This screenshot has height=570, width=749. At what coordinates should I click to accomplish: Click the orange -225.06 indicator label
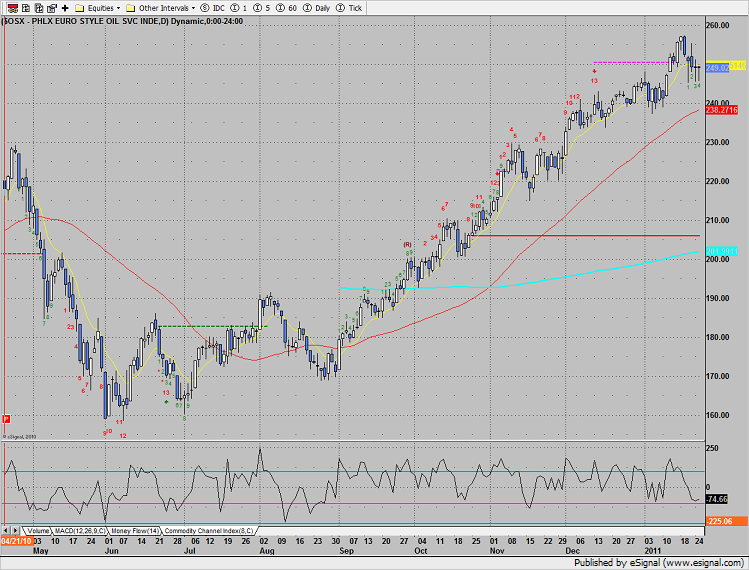point(727,521)
